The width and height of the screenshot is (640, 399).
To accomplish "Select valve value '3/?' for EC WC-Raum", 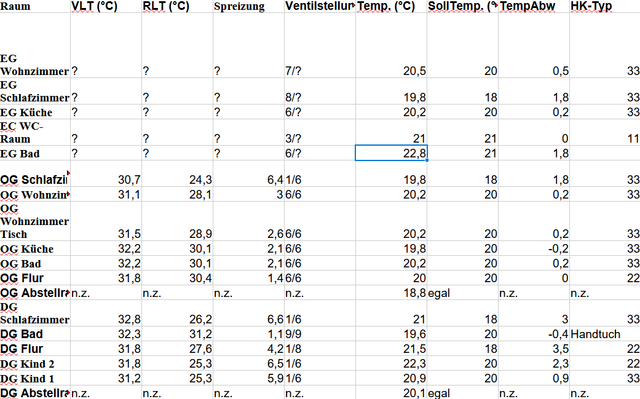I will (320, 133).
